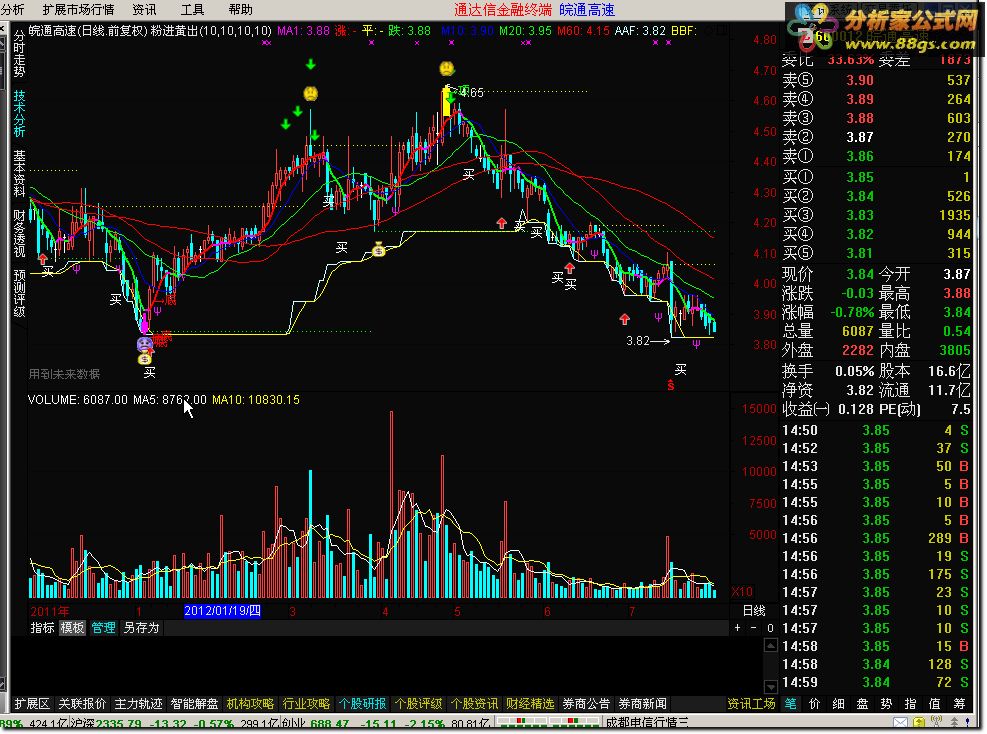Select the 盘 tab in quote panel
This screenshot has width=987, height=734.
click(862, 704)
